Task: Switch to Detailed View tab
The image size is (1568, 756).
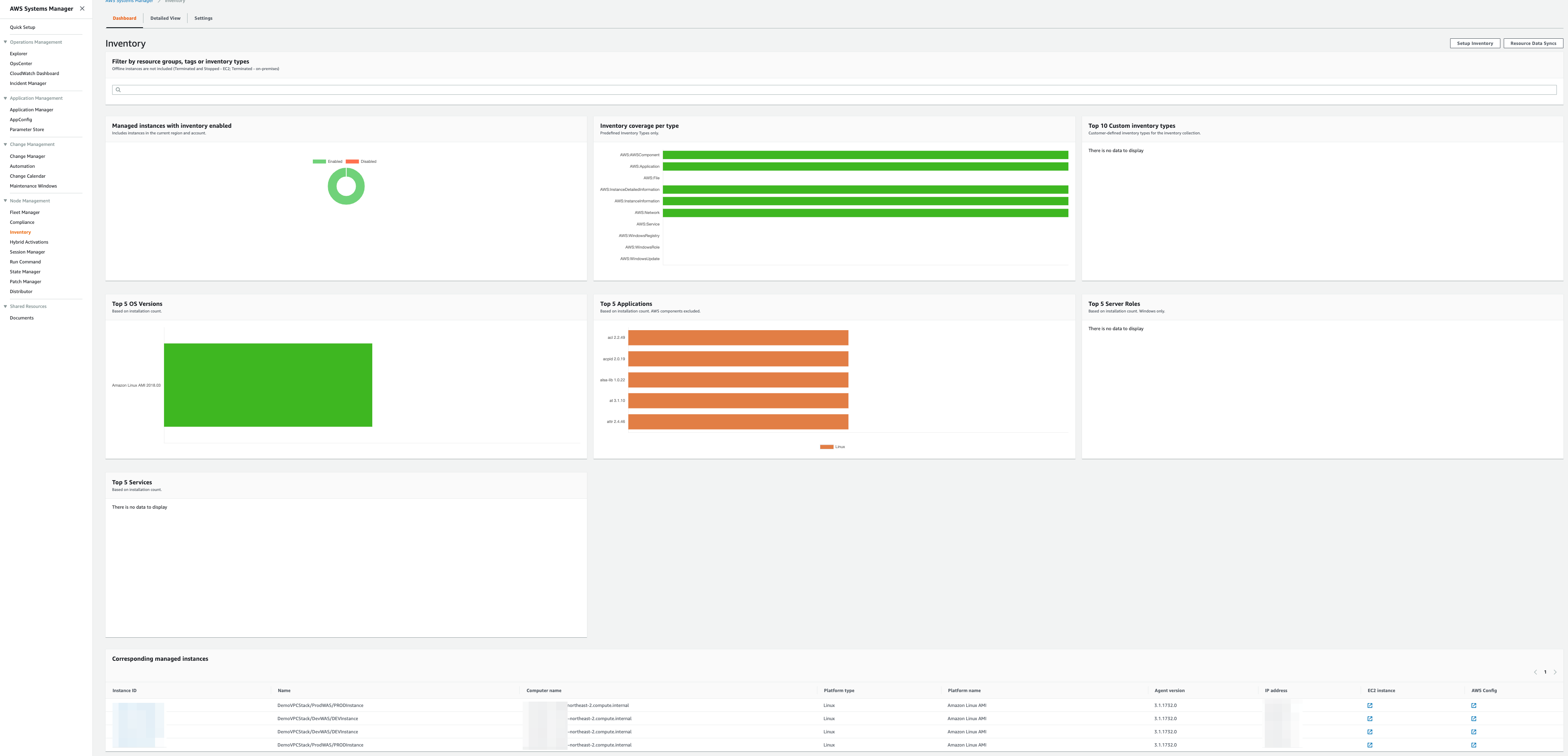Action: click(x=165, y=18)
